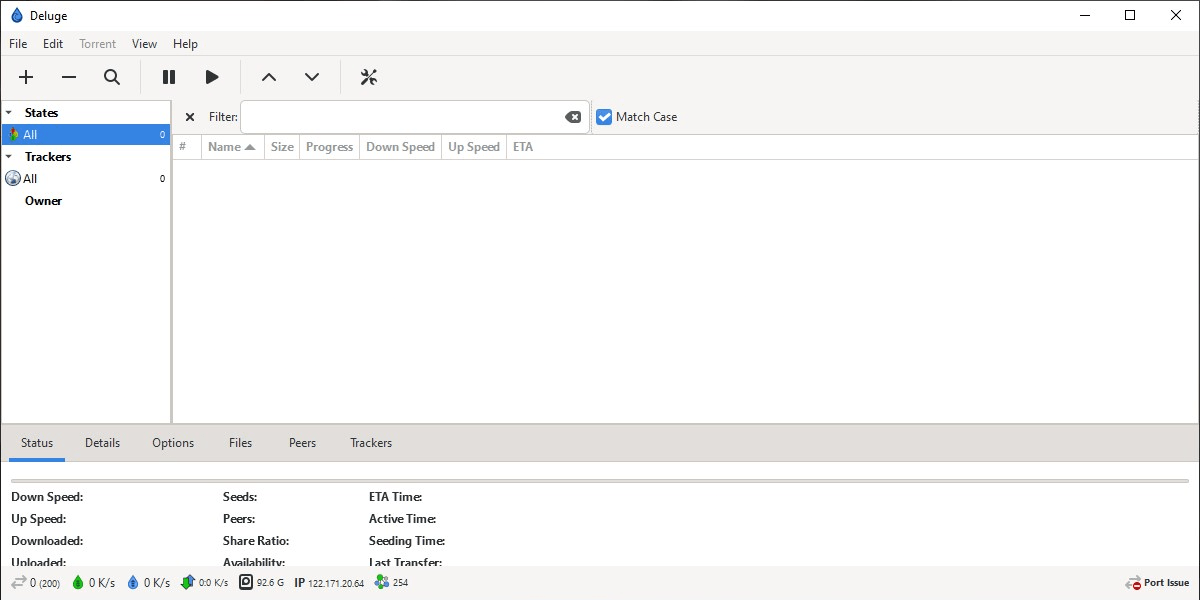Screen dimensions: 1200x600
Task: Remove the selected torrent
Action: point(69,77)
